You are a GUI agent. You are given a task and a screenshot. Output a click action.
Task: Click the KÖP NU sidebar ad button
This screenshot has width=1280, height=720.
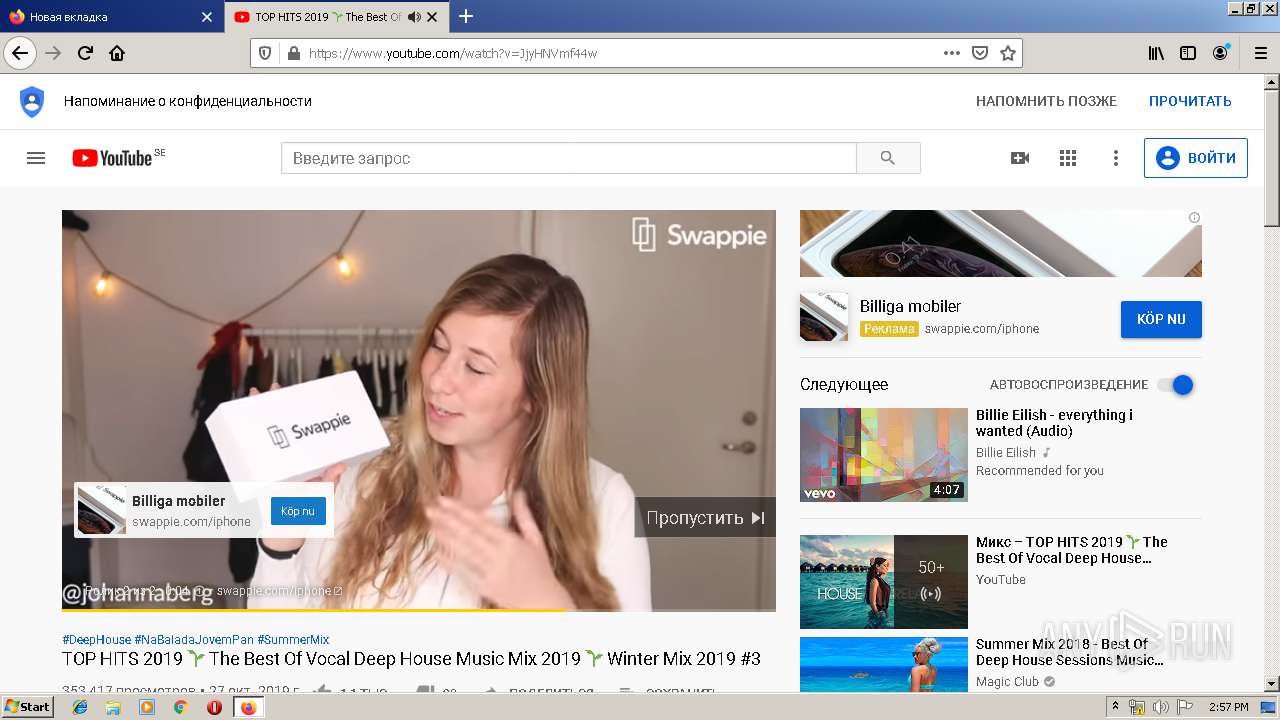tap(1161, 319)
